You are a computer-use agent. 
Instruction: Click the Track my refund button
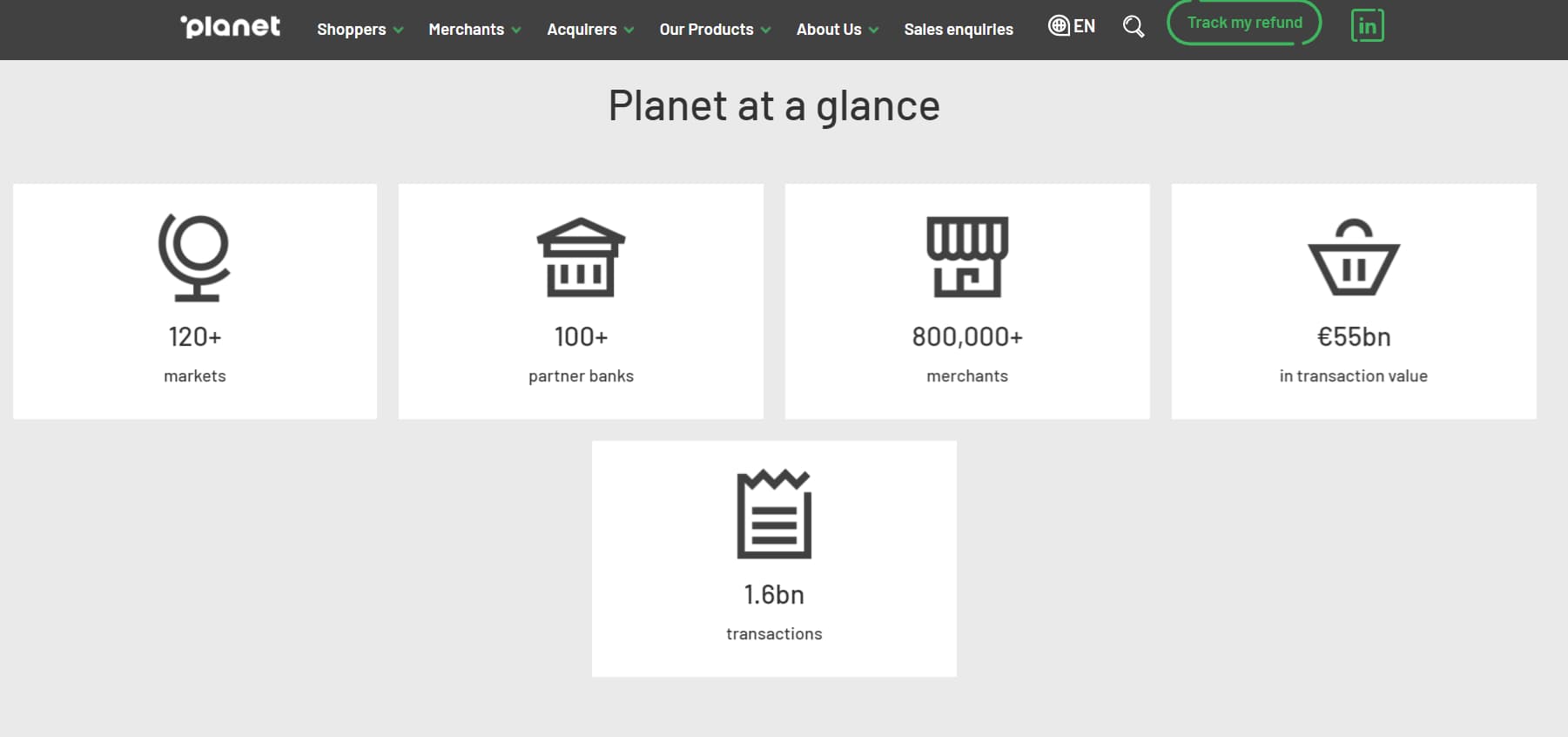pos(1243,23)
